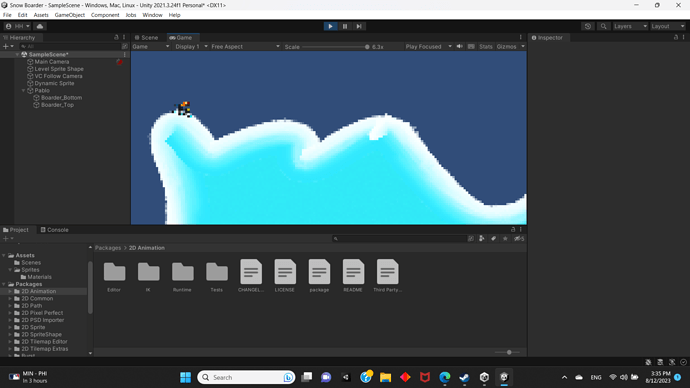Open Steam from the taskbar
This screenshot has height=388, width=690.
464,377
